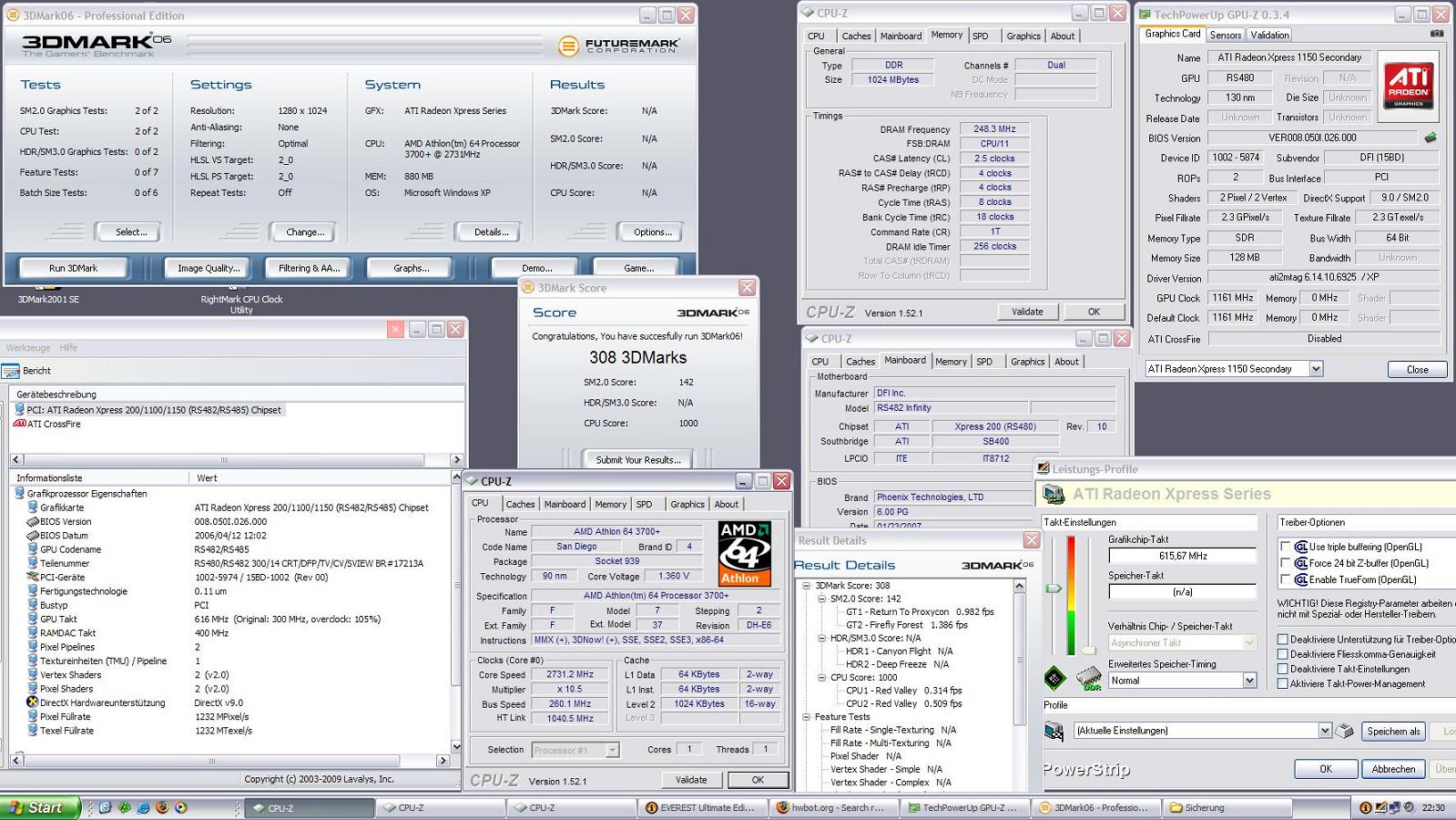This screenshot has height=820, width=1456.
Task: Open the Processor #1 selection dropdown
Action: click(x=612, y=750)
